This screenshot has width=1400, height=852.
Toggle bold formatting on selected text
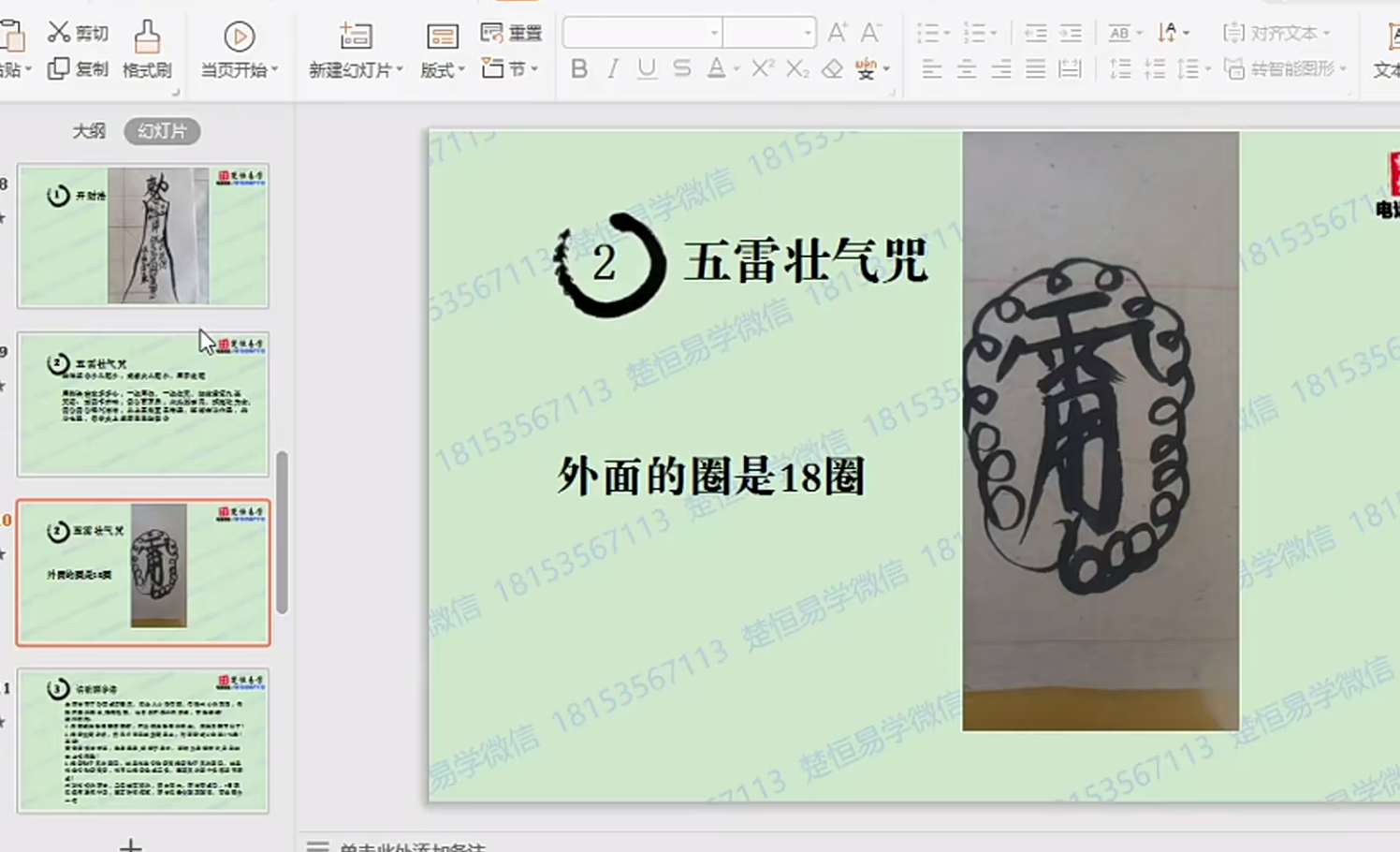pyautogui.click(x=578, y=68)
